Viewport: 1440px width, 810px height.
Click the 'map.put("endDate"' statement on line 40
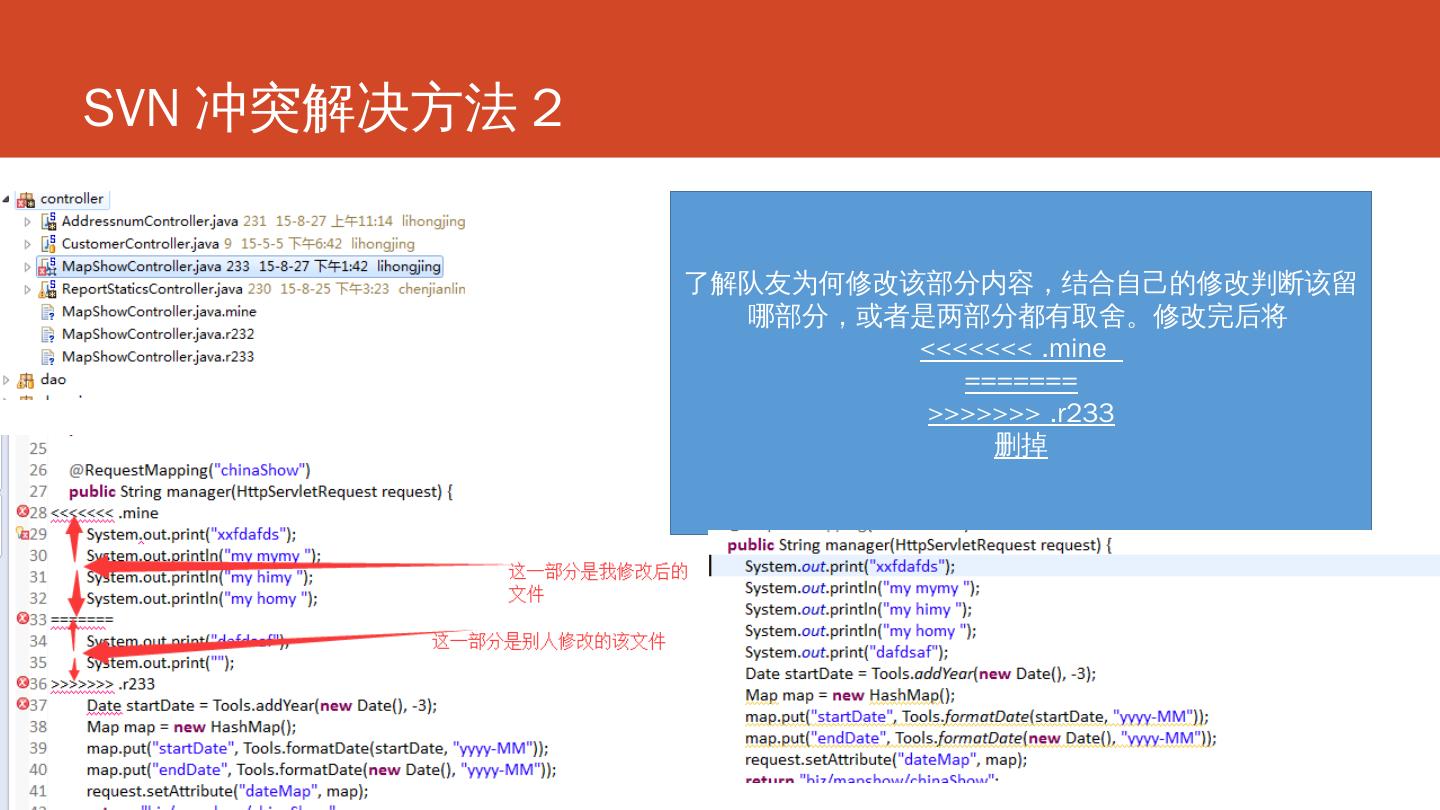pyautogui.click(x=321, y=770)
